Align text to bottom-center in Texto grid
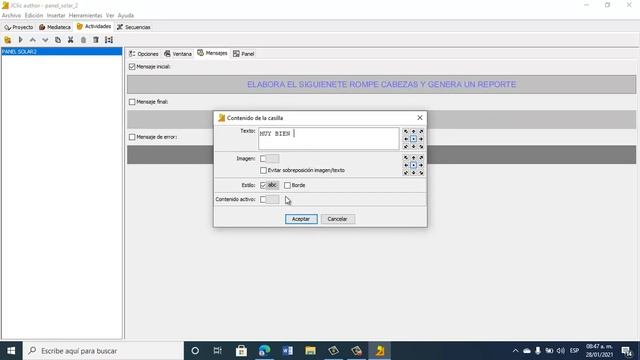The image size is (640, 360). click(413, 147)
